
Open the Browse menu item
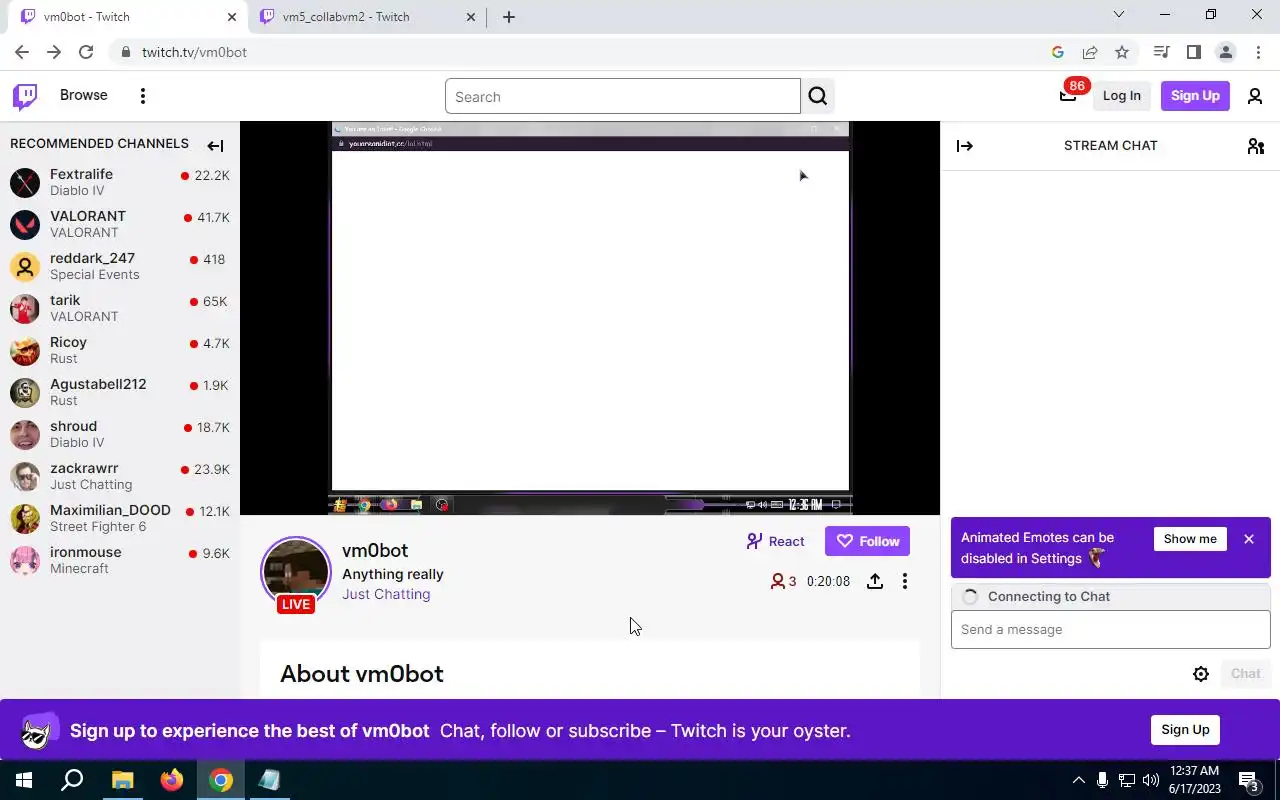pyautogui.click(x=84, y=95)
